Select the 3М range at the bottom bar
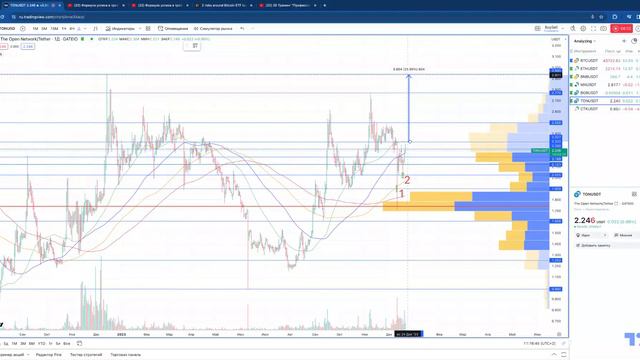The width and height of the screenshot is (640, 360). [23, 344]
